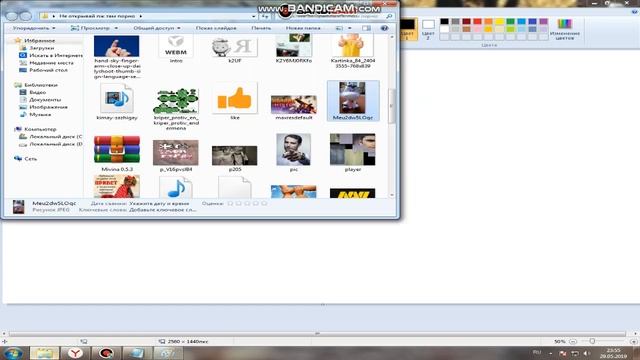Open Загрузки in the navigation pane
The width and height of the screenshot is (640, 360).
(42, 48)
